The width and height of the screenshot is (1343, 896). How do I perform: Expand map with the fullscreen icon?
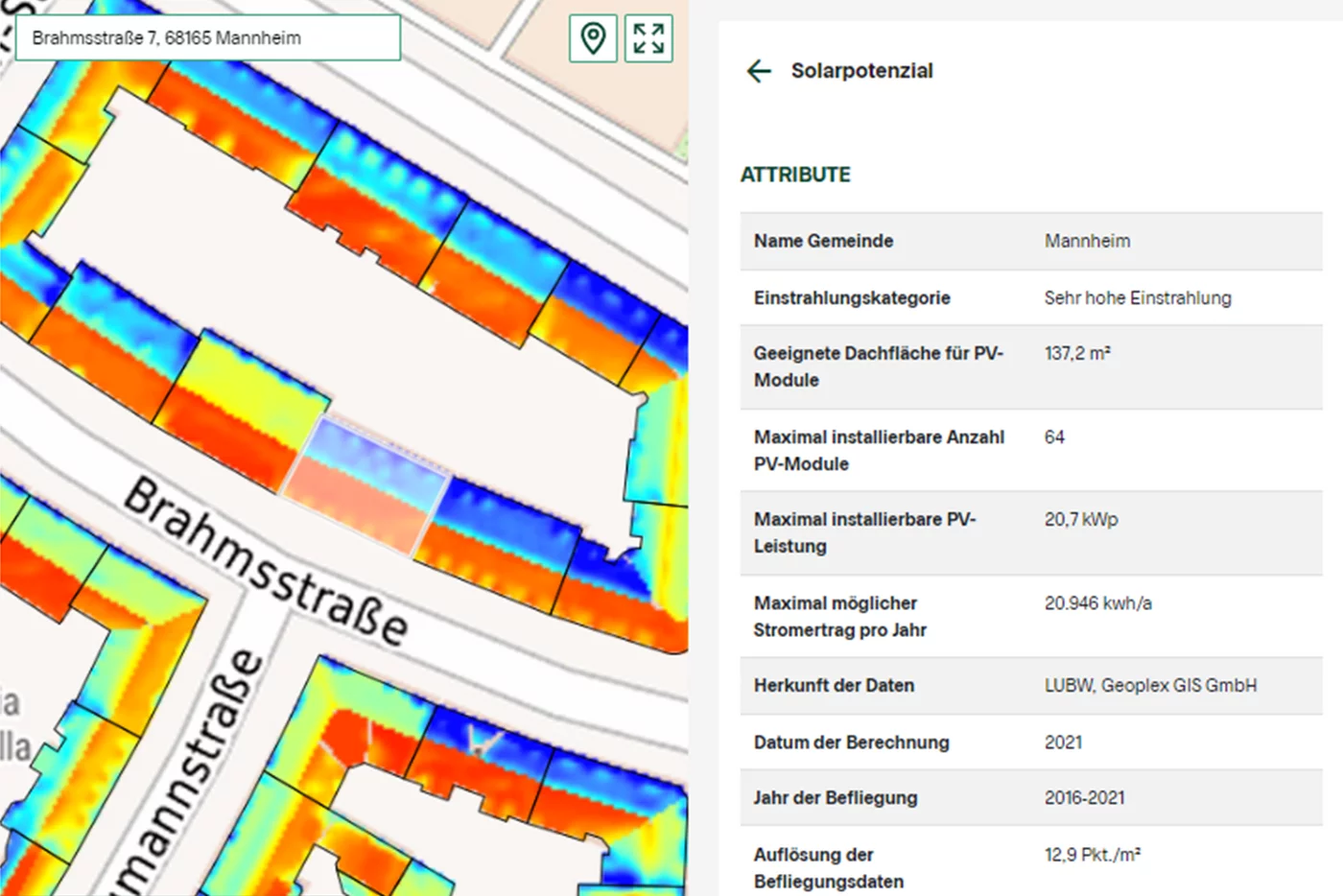click(648, 39)
